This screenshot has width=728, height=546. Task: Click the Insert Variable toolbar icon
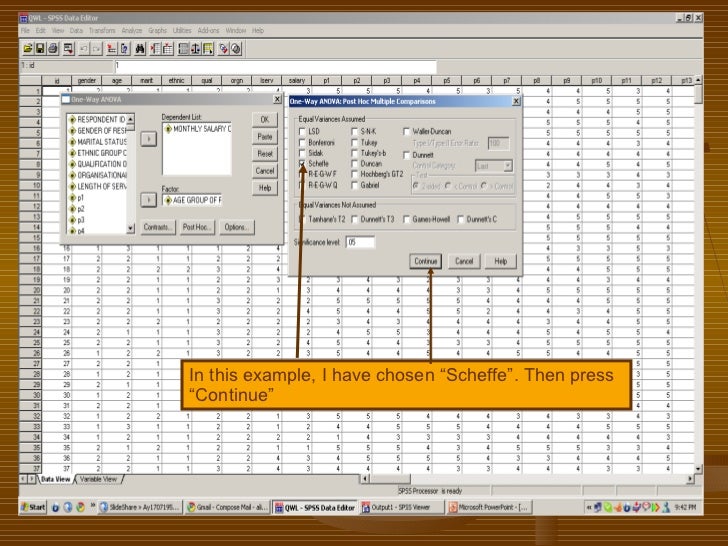[x=168, y=49]
